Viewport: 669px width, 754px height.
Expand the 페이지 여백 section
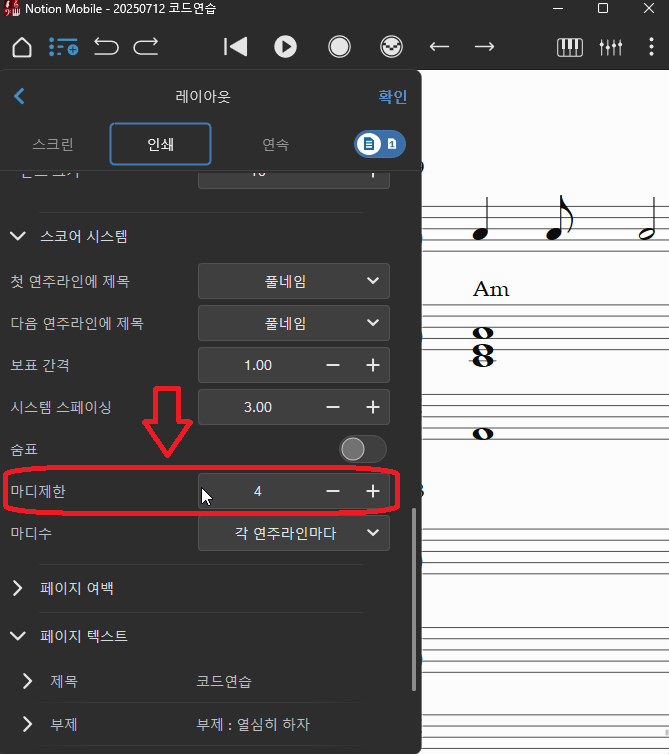pyautogui.click(x=18, y=588)
